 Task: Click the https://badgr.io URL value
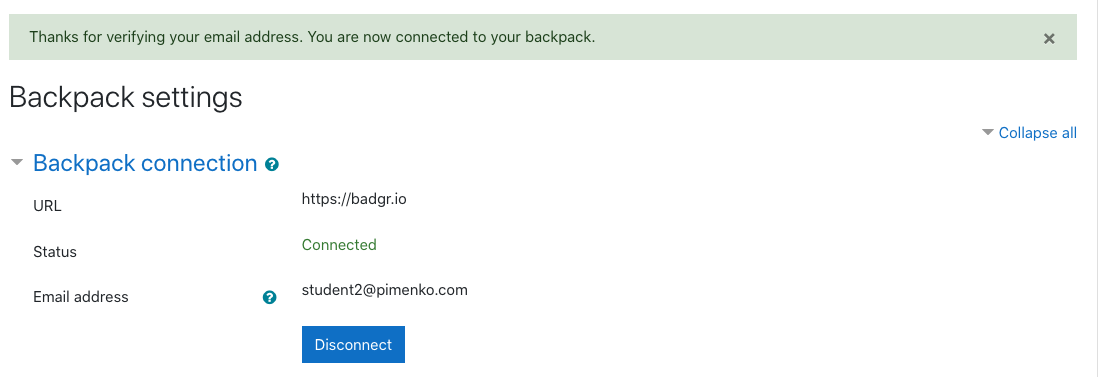tap(354, 199)
